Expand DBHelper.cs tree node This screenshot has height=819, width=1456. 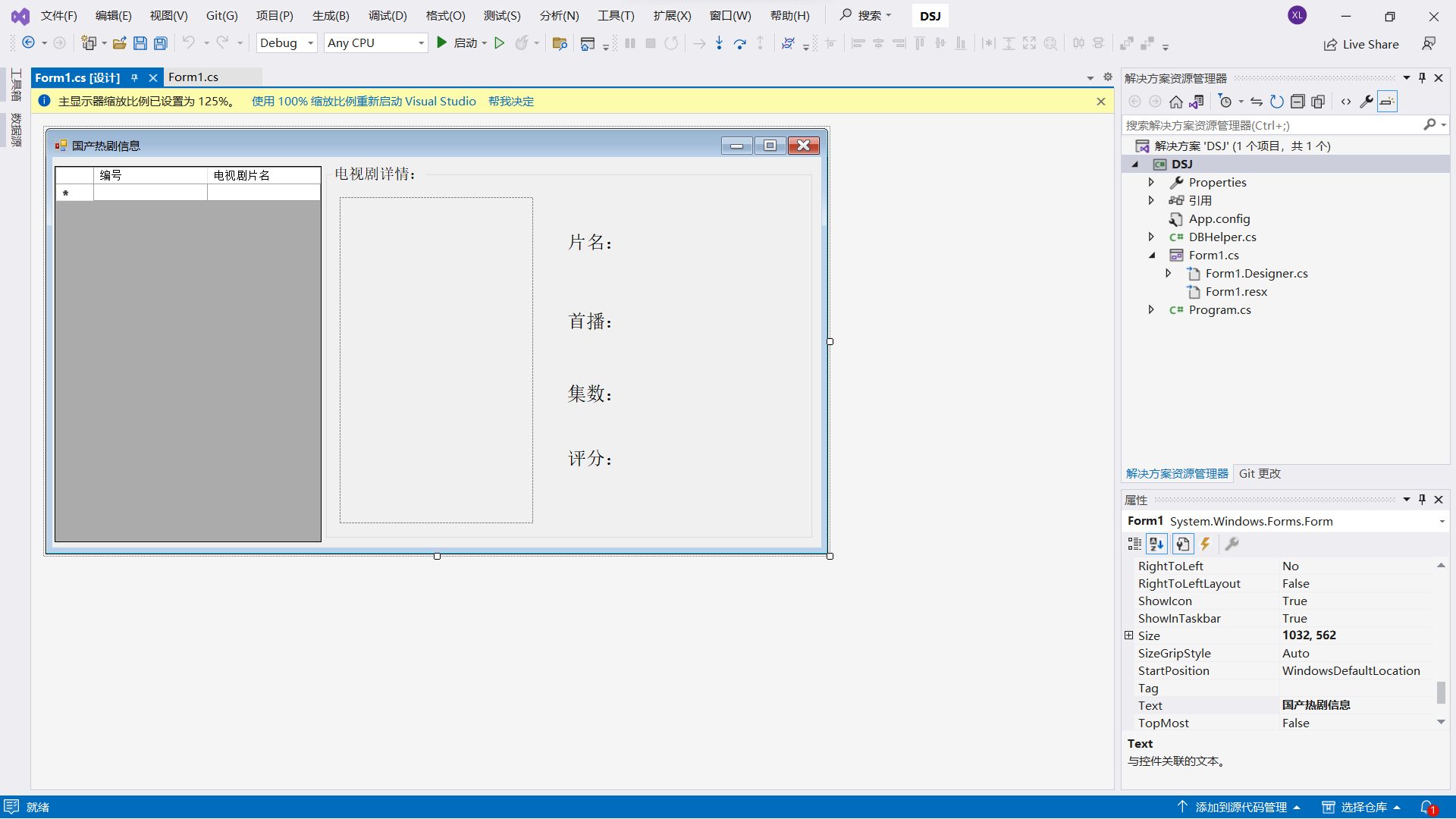coord(1151,237)
